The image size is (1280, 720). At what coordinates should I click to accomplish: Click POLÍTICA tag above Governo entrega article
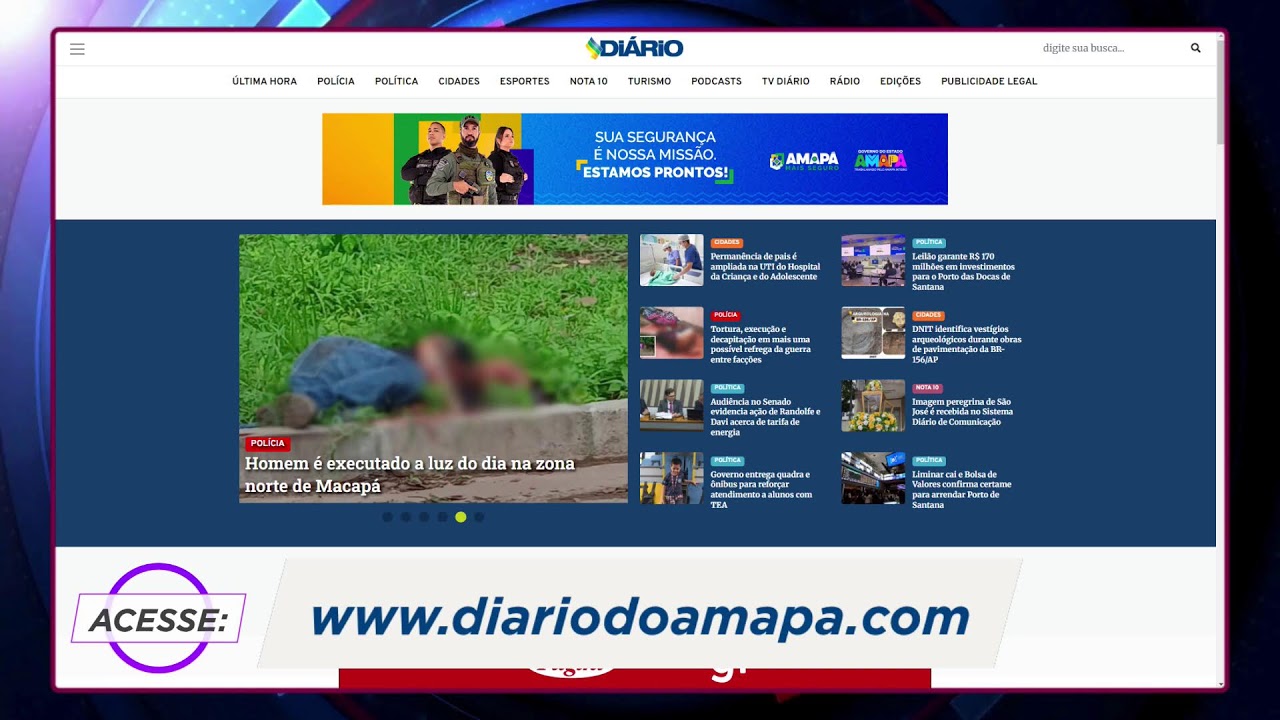[x=727, y=461]
